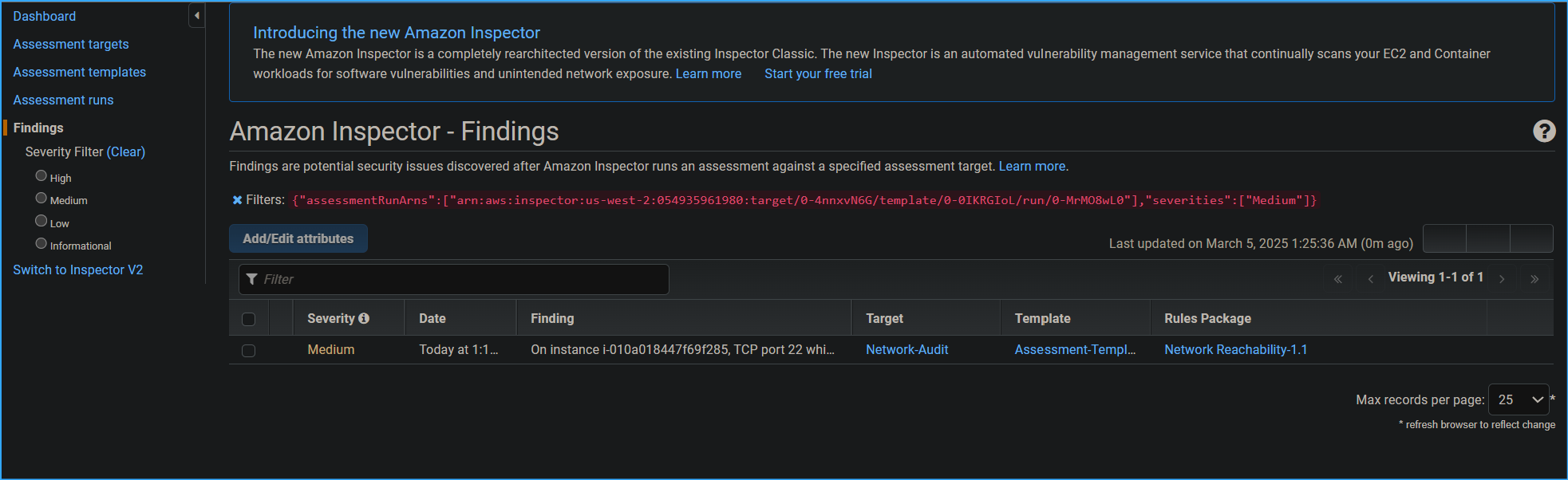Sort by the Date column header

point(432,318)
